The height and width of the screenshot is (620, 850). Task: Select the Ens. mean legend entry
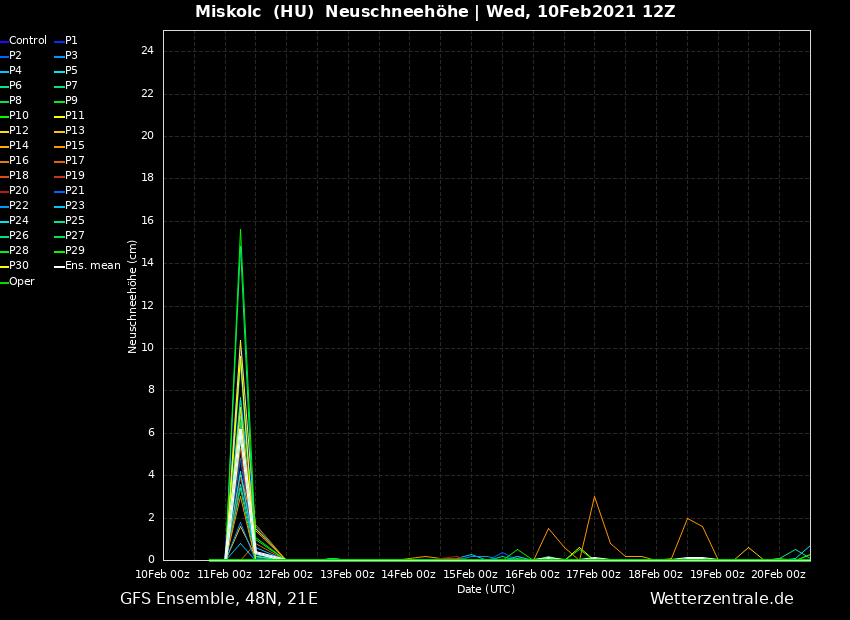tap(92, 266)
